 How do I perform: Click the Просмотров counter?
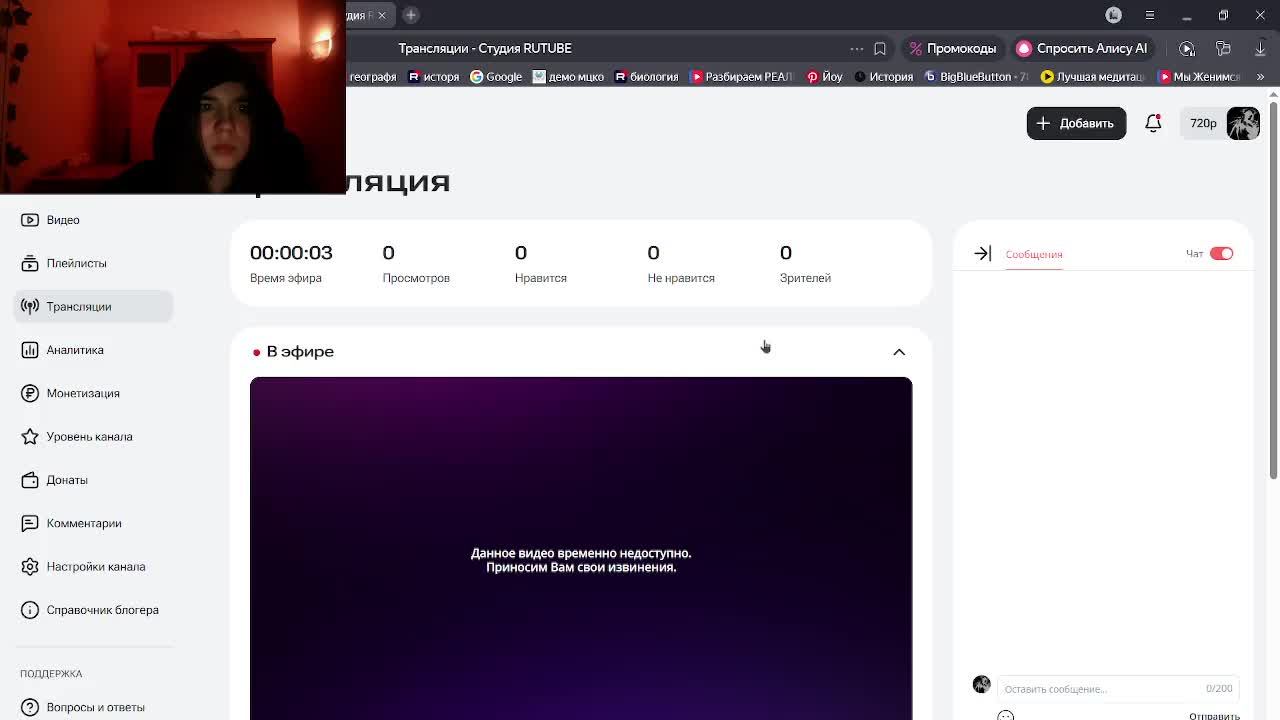click(x=416, y=264)
